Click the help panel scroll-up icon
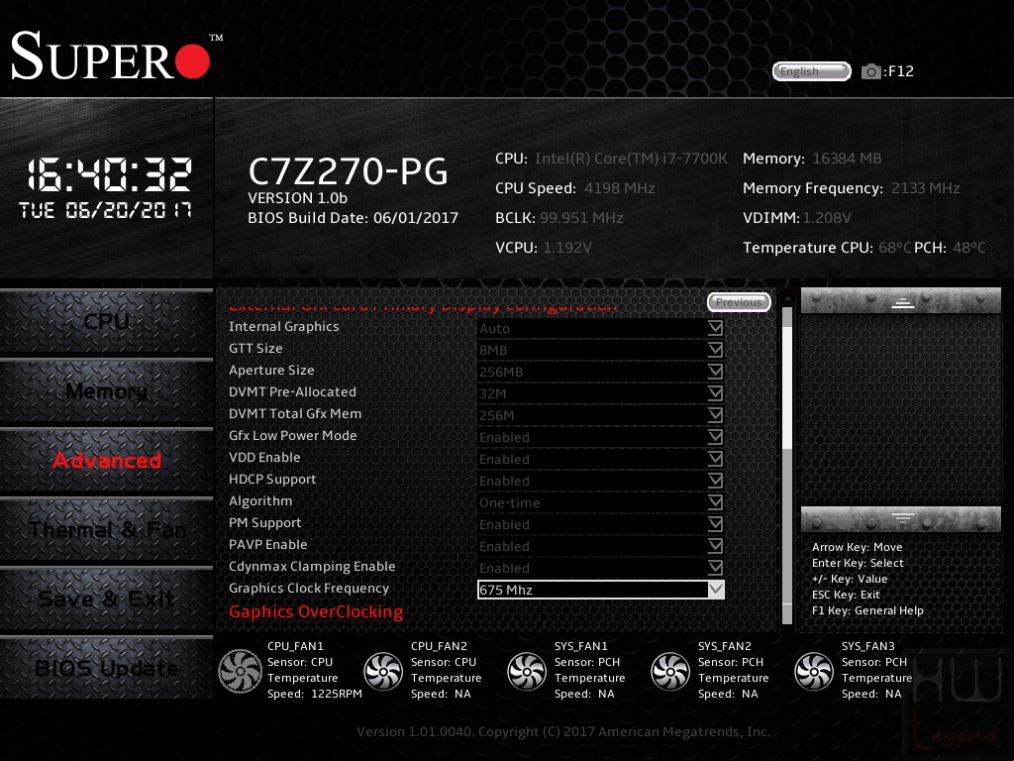The image size is (1014, 761). pyautogui.click(x=901, y=301)
